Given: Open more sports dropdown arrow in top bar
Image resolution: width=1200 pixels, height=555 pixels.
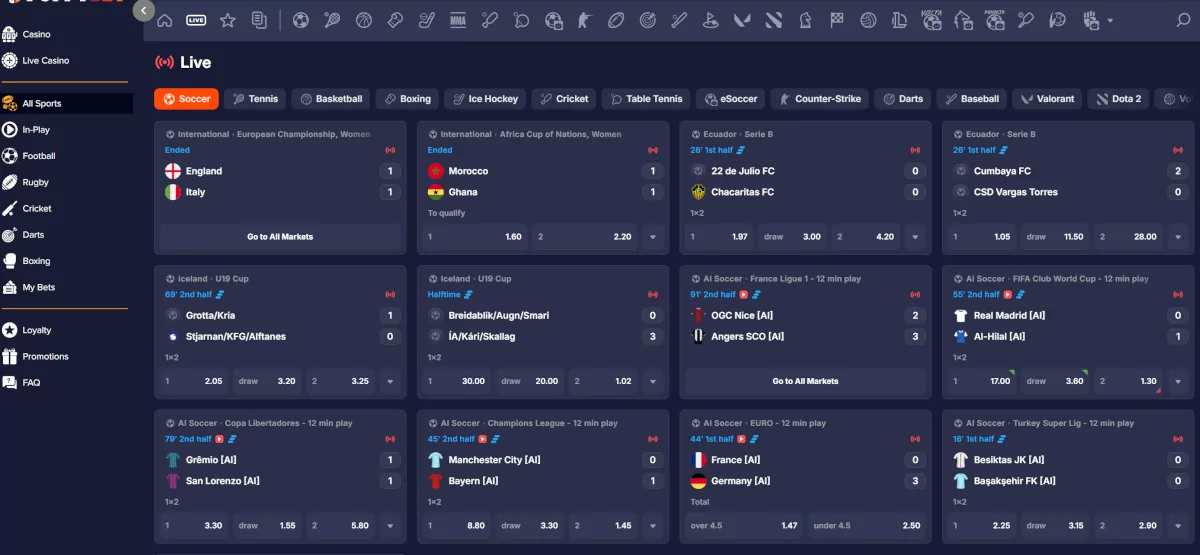Looking at the screenshot, I should tap(1111, 20).
